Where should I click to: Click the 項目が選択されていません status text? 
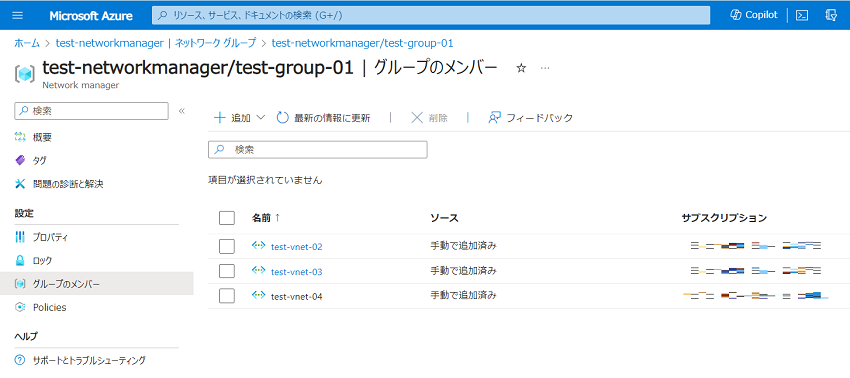(x=266, y=180)
